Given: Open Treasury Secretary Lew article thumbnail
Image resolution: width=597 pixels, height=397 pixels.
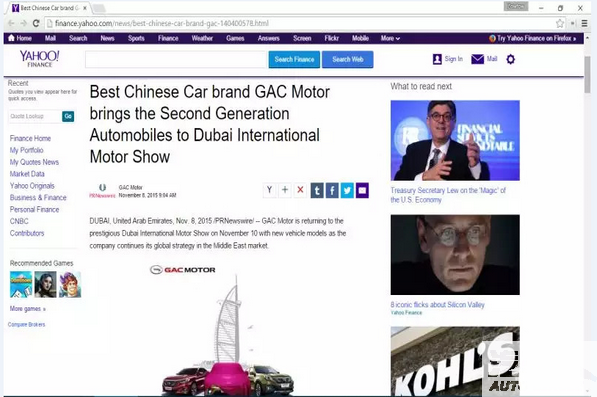Looking at the screenshot, I should pyautogui.click(x=455, y=140).
